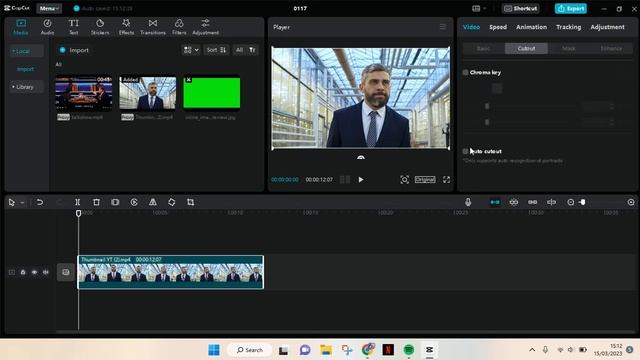Lock the video track
640x360 pixels.
[23, 272]
